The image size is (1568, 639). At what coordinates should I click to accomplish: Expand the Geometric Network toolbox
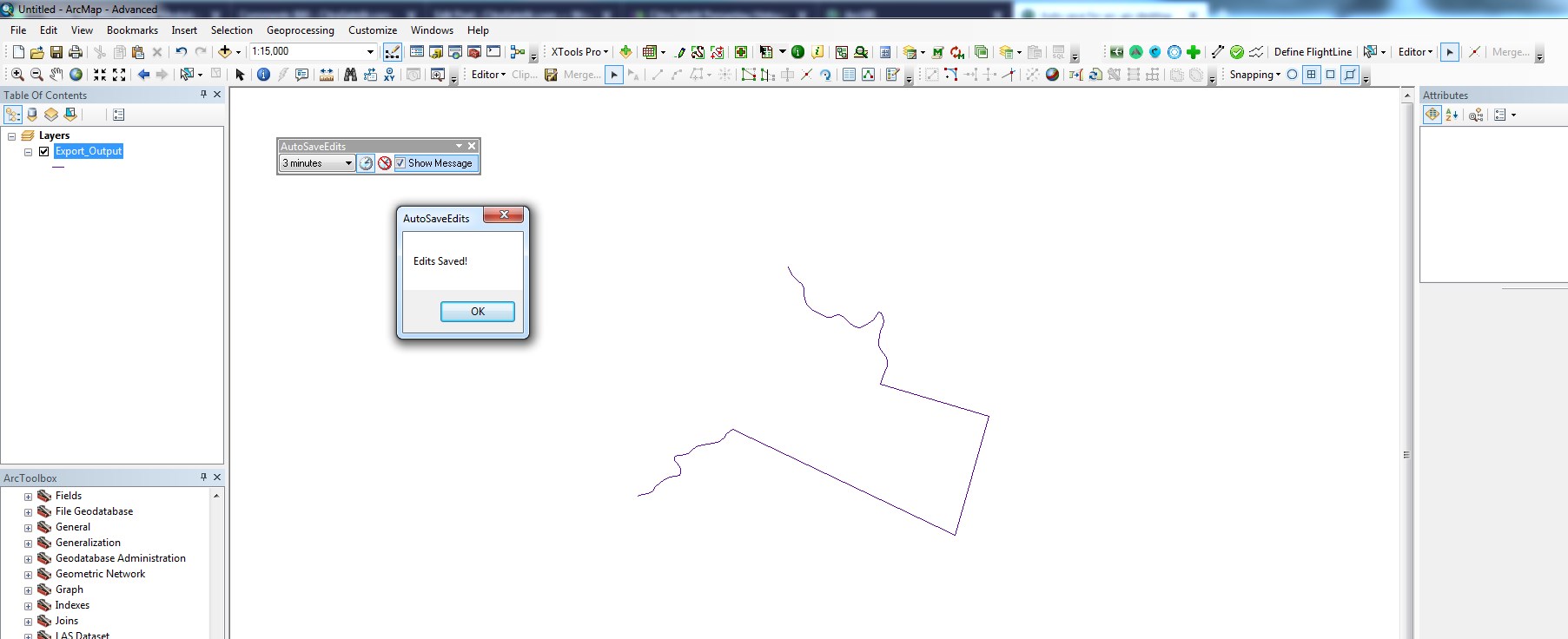tap(28, 575)
